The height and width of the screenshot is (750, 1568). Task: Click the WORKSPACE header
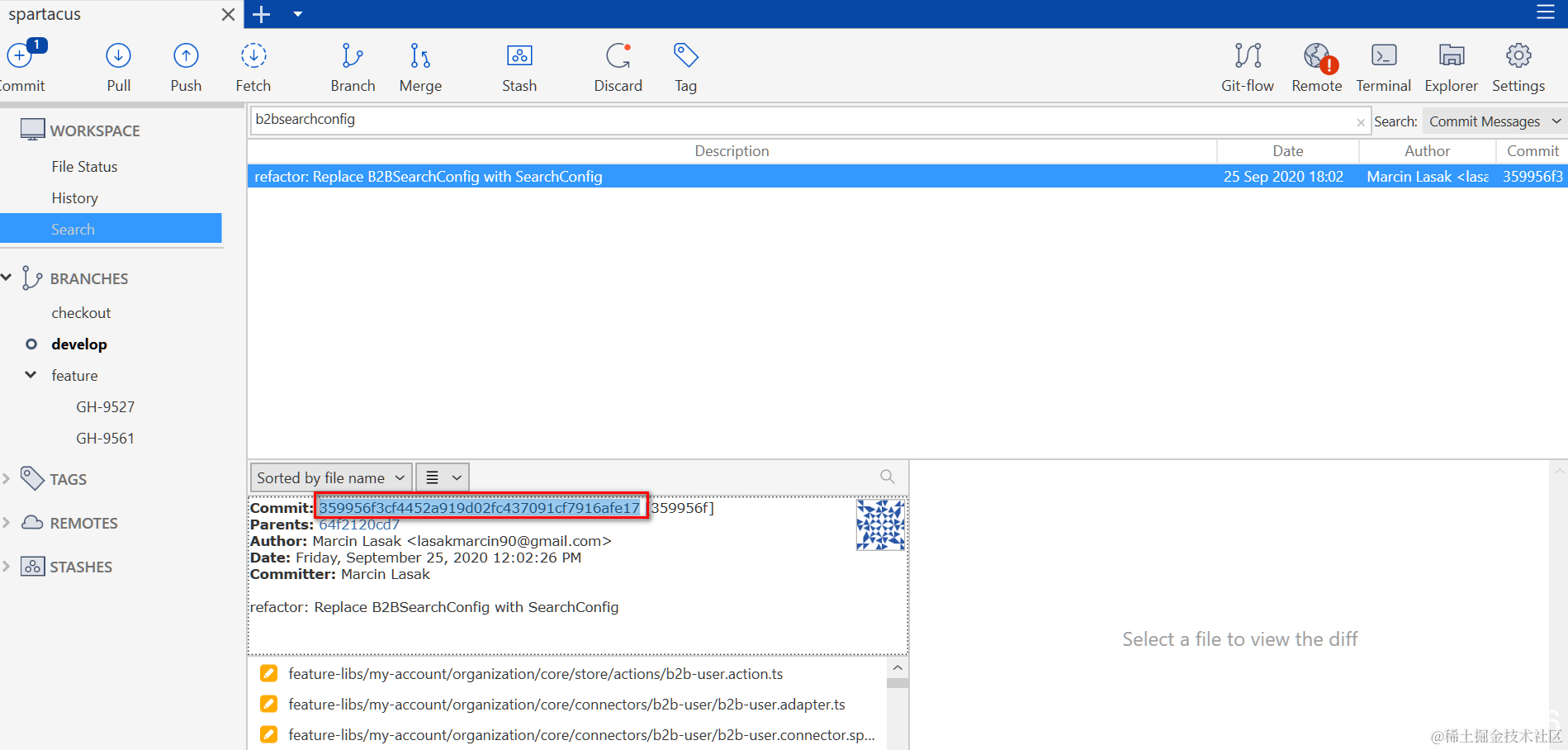tap(95, 131)
